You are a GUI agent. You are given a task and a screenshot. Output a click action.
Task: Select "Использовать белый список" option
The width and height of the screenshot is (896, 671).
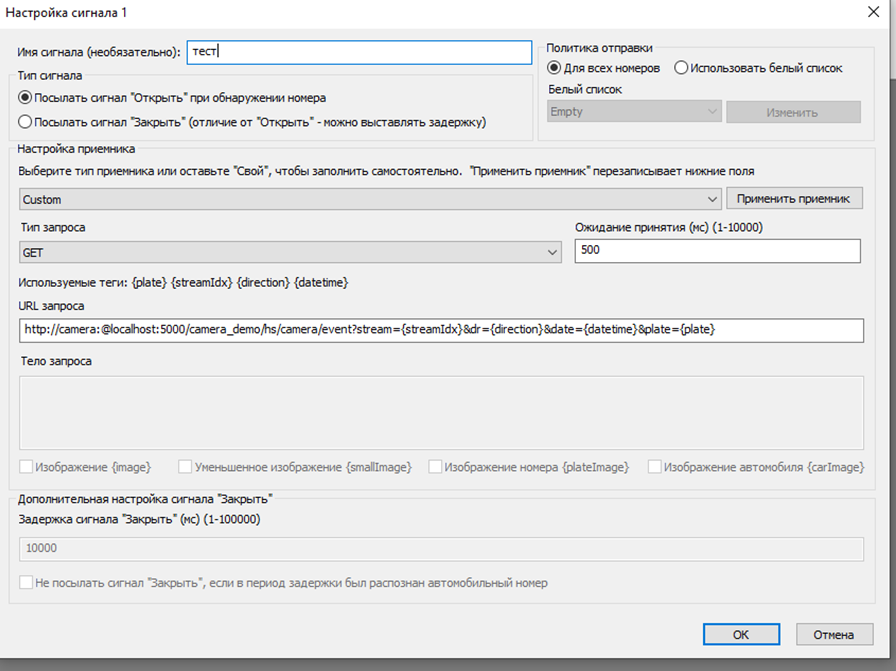pyautogui.click(x=681, y=68)
